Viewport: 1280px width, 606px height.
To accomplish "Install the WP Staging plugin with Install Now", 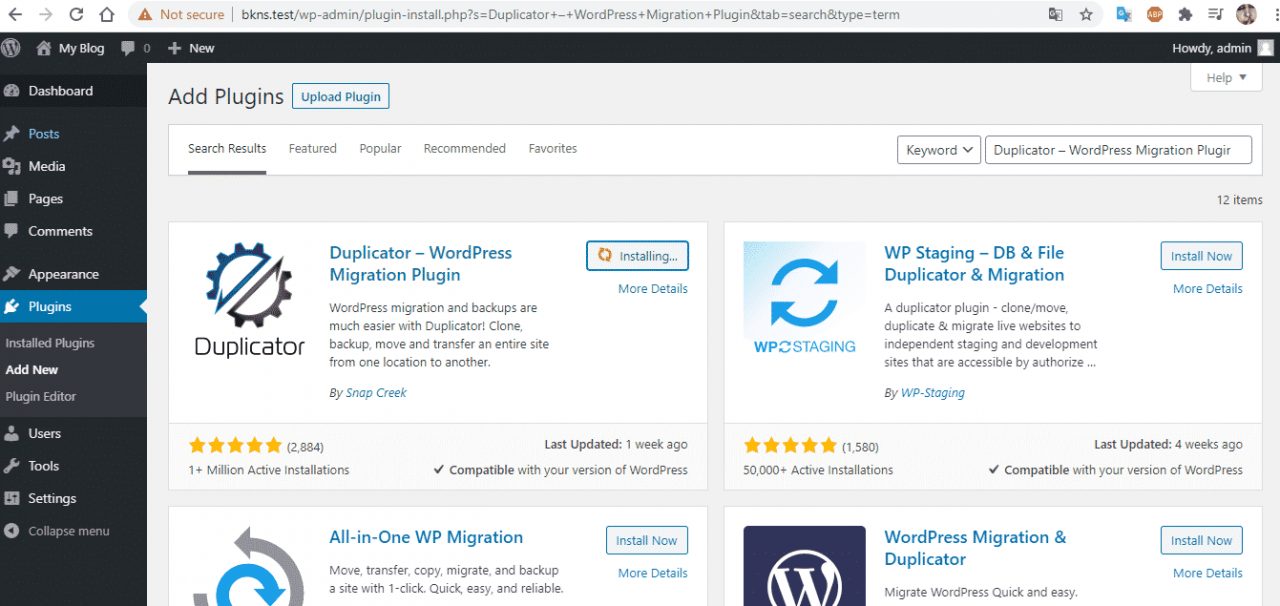I will (x=1201, y=256).
